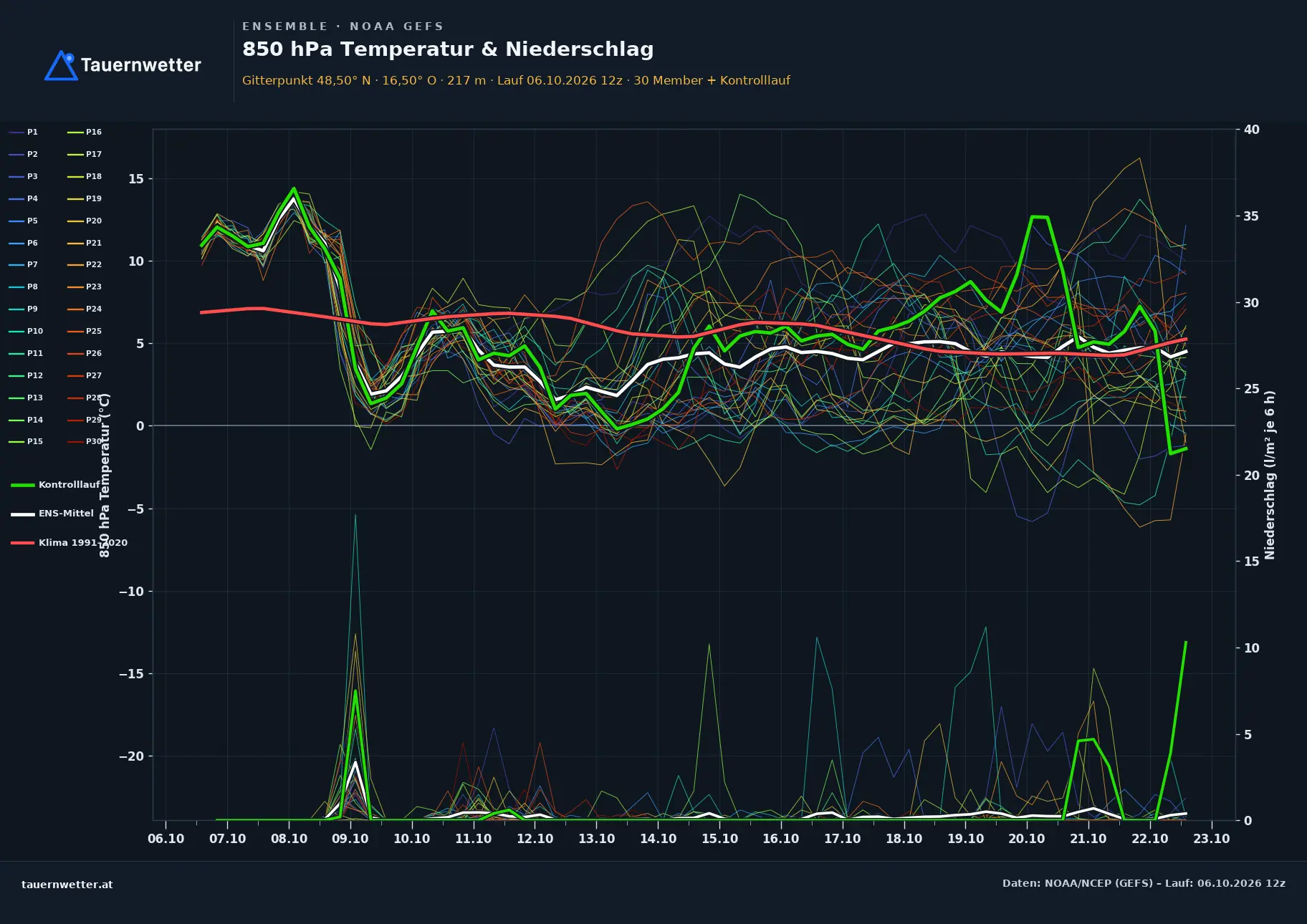
Task: Click the 'Daten: NOAA/NCEP (GEFS)' footer text
Action: 1078,883
